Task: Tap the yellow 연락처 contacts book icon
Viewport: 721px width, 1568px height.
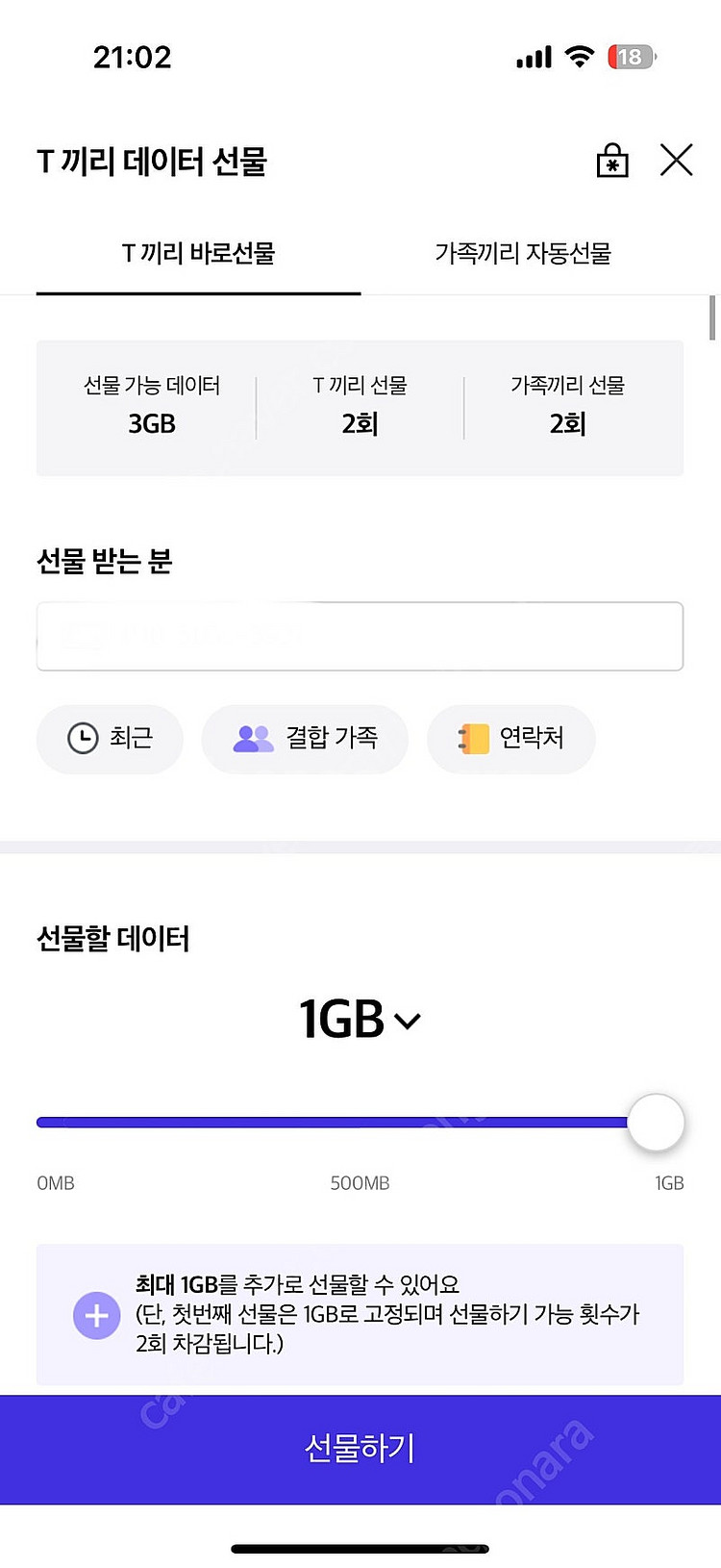Action: click(x=473, y=738)
